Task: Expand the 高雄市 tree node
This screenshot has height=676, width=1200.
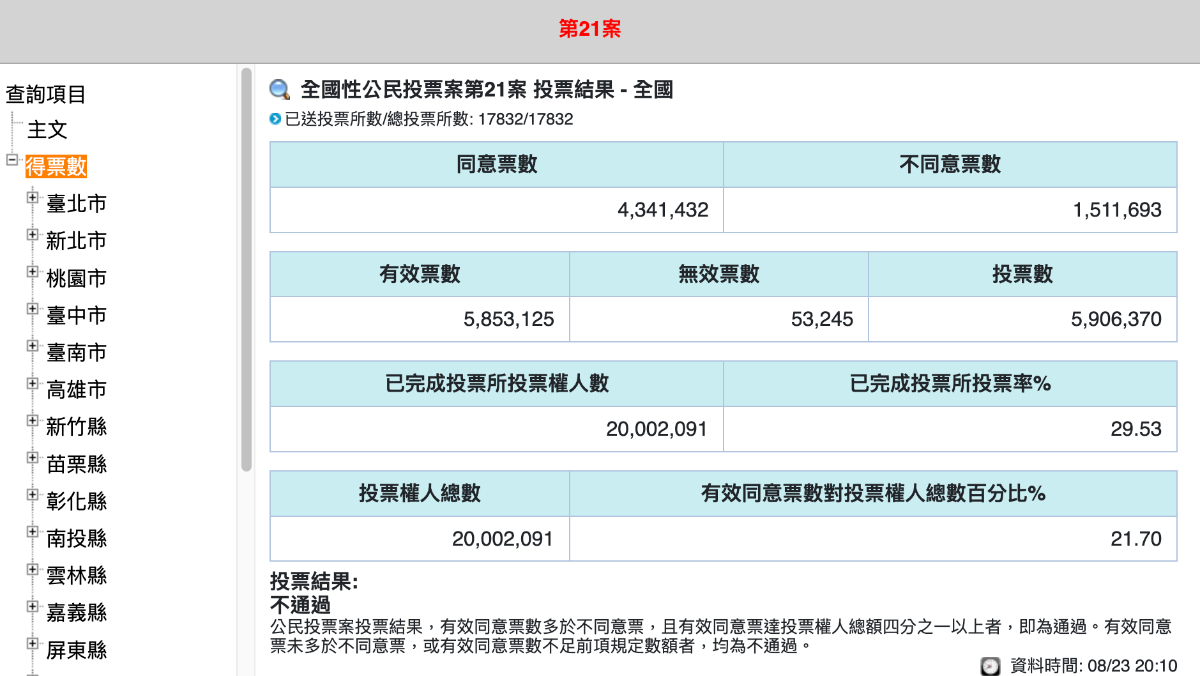Action: point(33,383)
